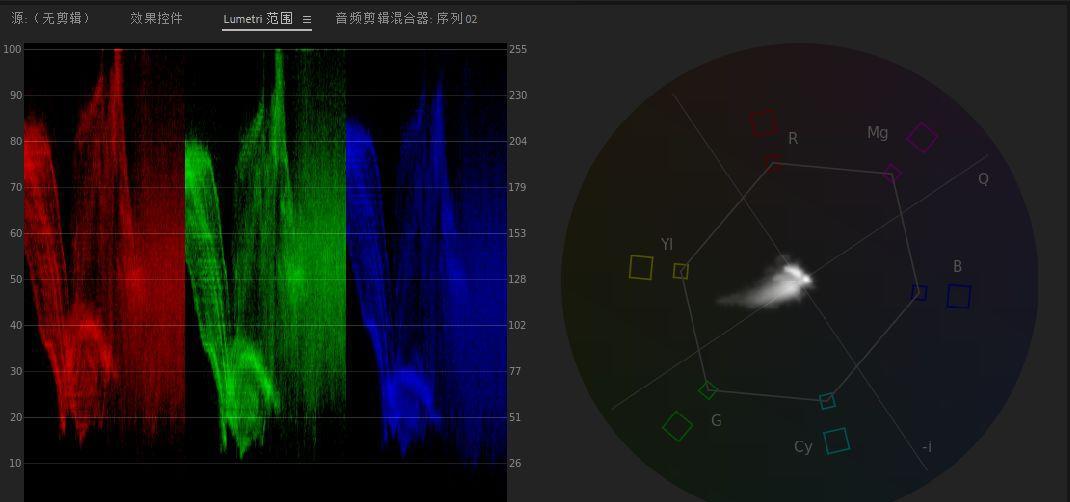Click the outer green target box
This screenshot has height=502, width=1070.
coord(678,426)
